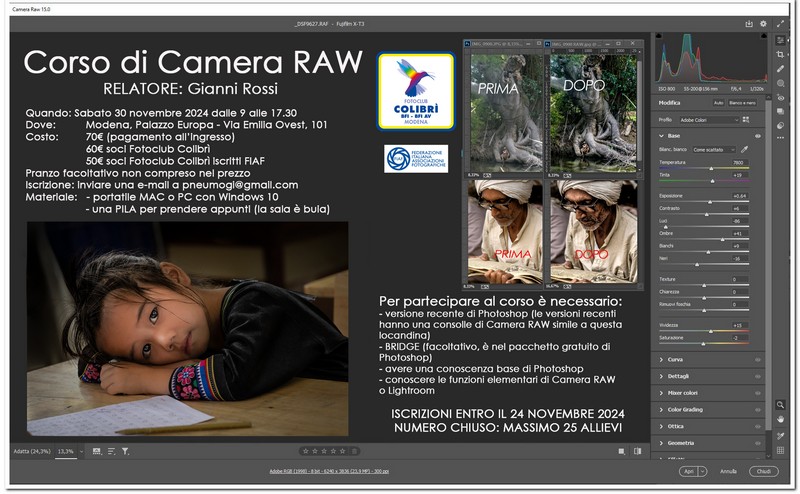
Task: Open the Masking tool
Action: 780,83
